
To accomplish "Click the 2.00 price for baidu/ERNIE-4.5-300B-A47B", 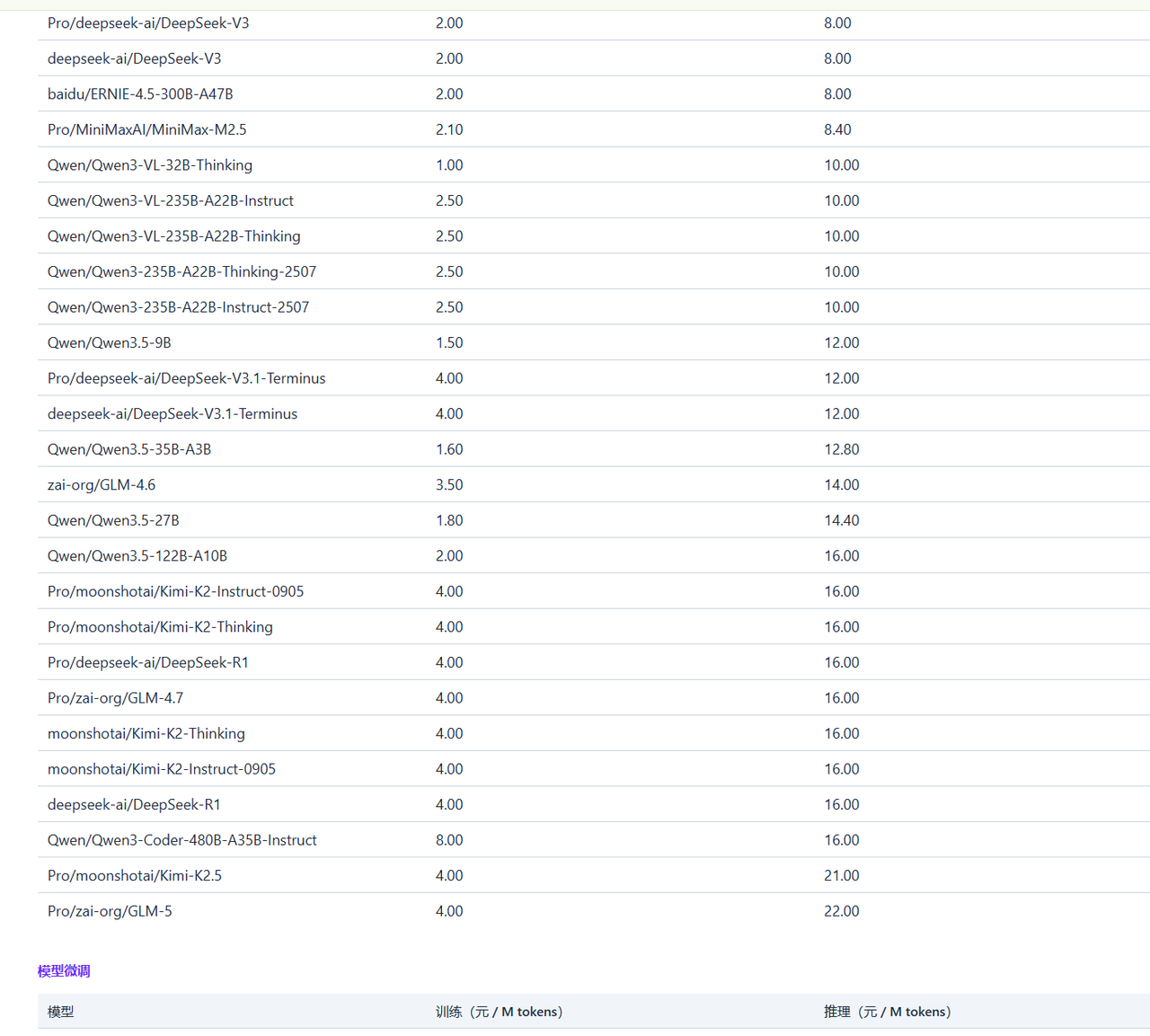I will [x=449, y=93].
